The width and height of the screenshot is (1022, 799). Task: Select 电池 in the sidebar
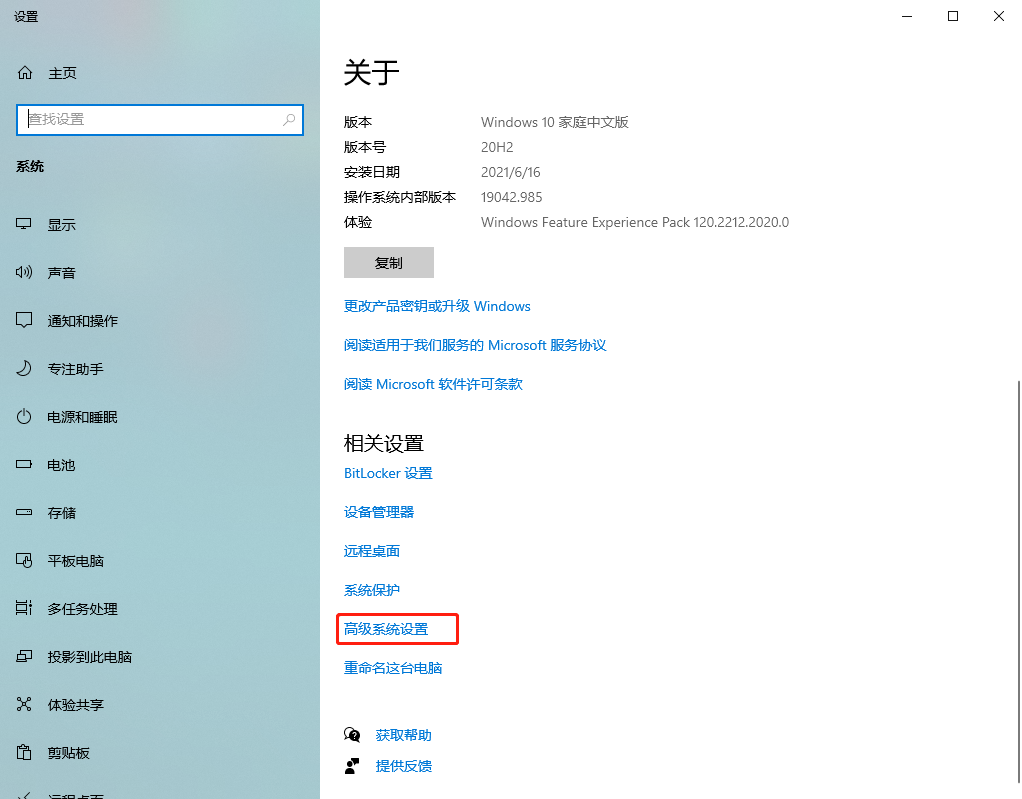coord(61,465)
